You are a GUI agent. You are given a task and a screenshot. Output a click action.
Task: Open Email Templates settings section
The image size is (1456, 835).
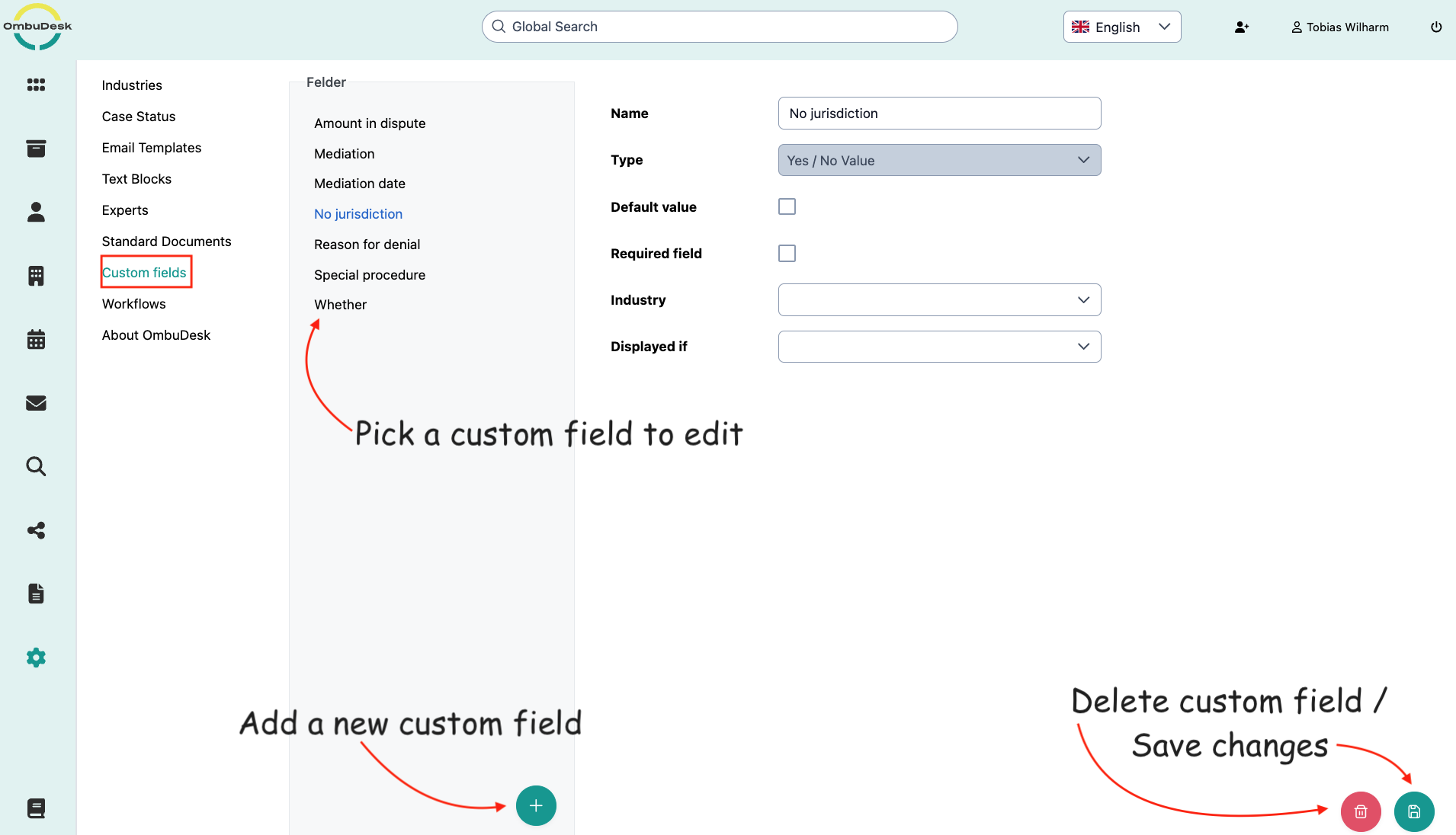(x=152, y=148)
